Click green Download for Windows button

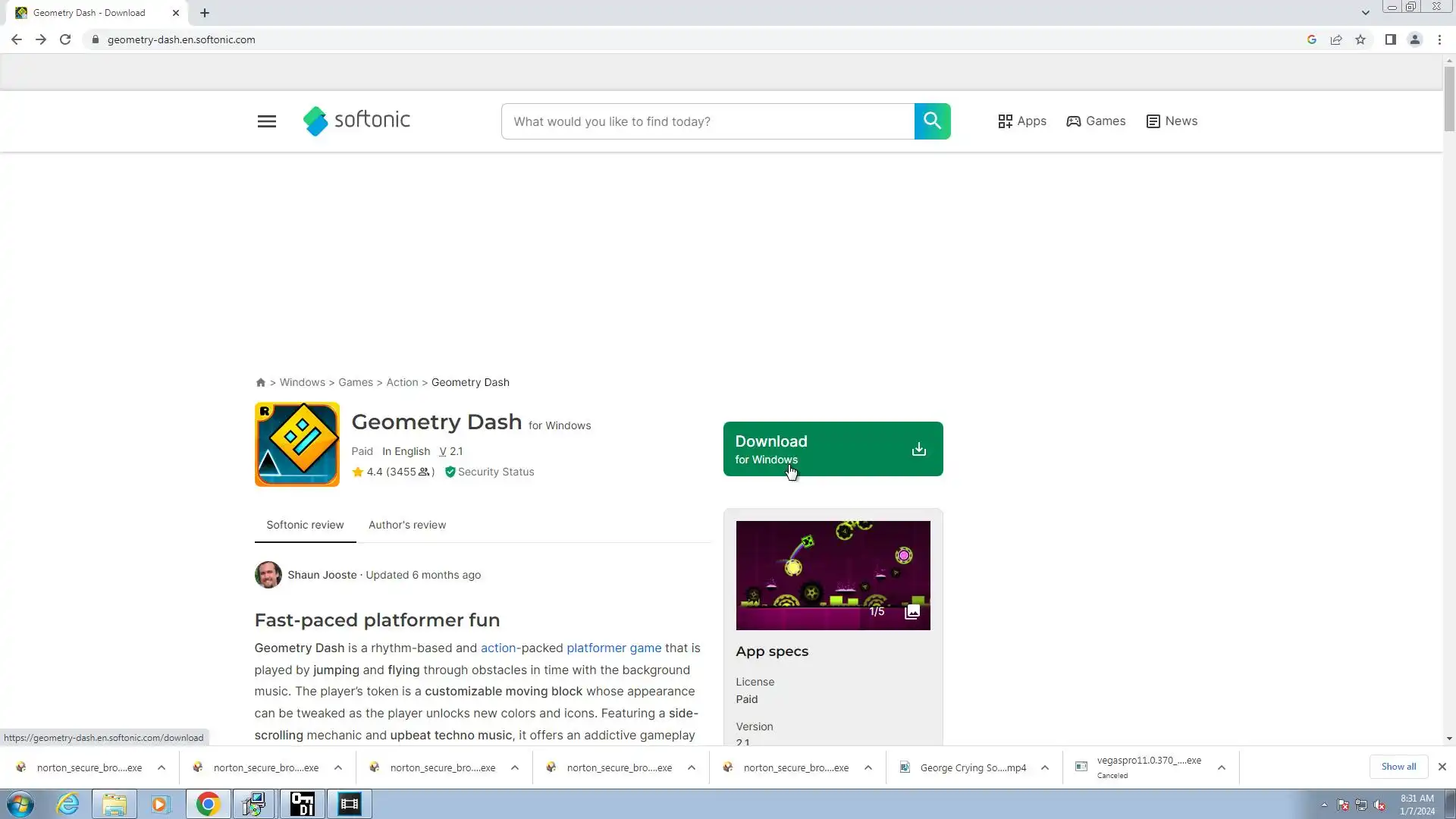[833, 449]
